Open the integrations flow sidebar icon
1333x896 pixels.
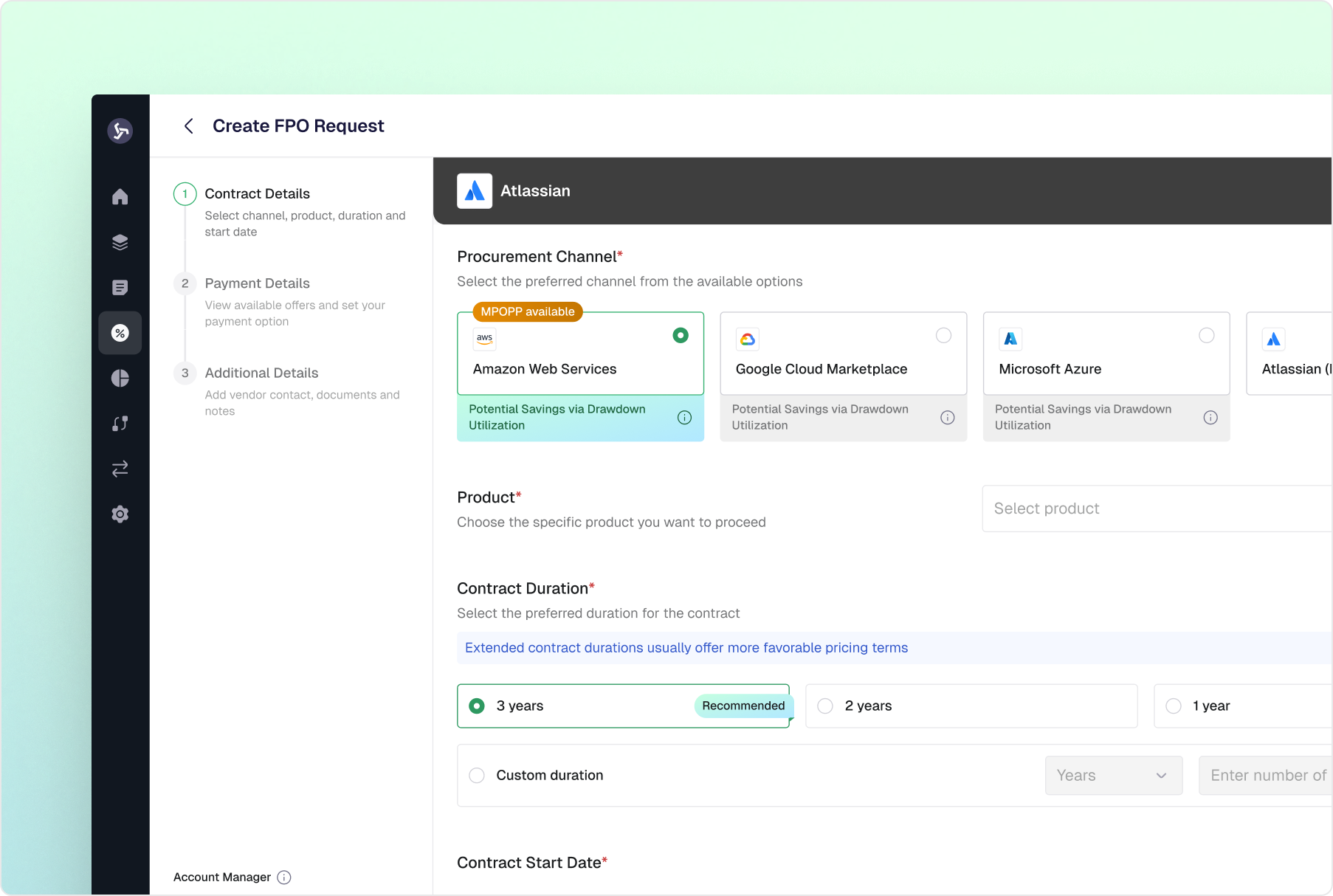tap(120, 424)
